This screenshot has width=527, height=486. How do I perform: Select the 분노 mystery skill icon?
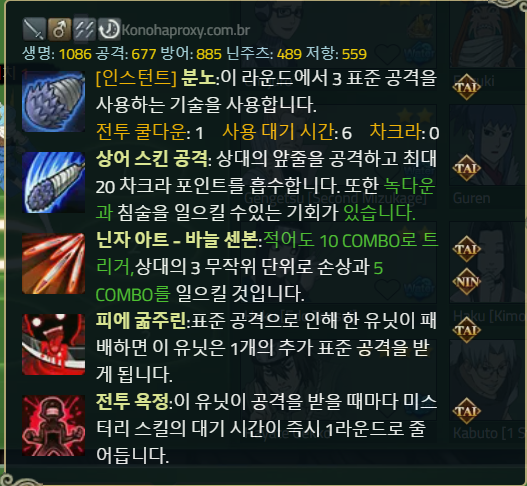click(53, 101)
